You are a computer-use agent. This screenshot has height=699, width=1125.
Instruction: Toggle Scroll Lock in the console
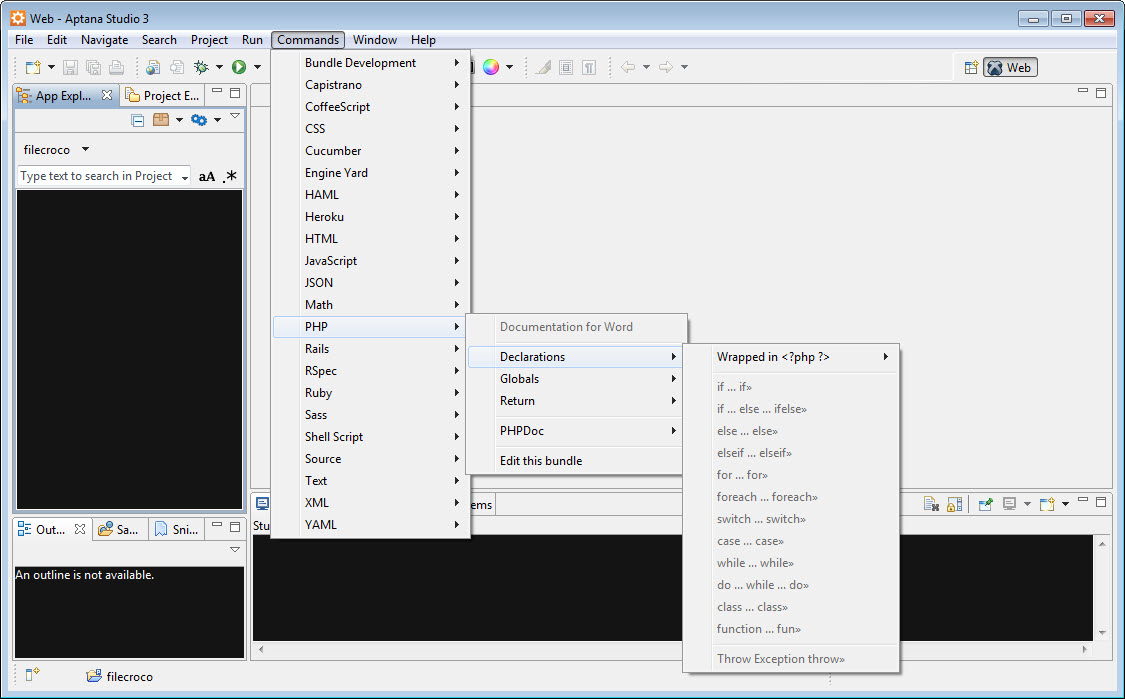(x=955, y=504)
